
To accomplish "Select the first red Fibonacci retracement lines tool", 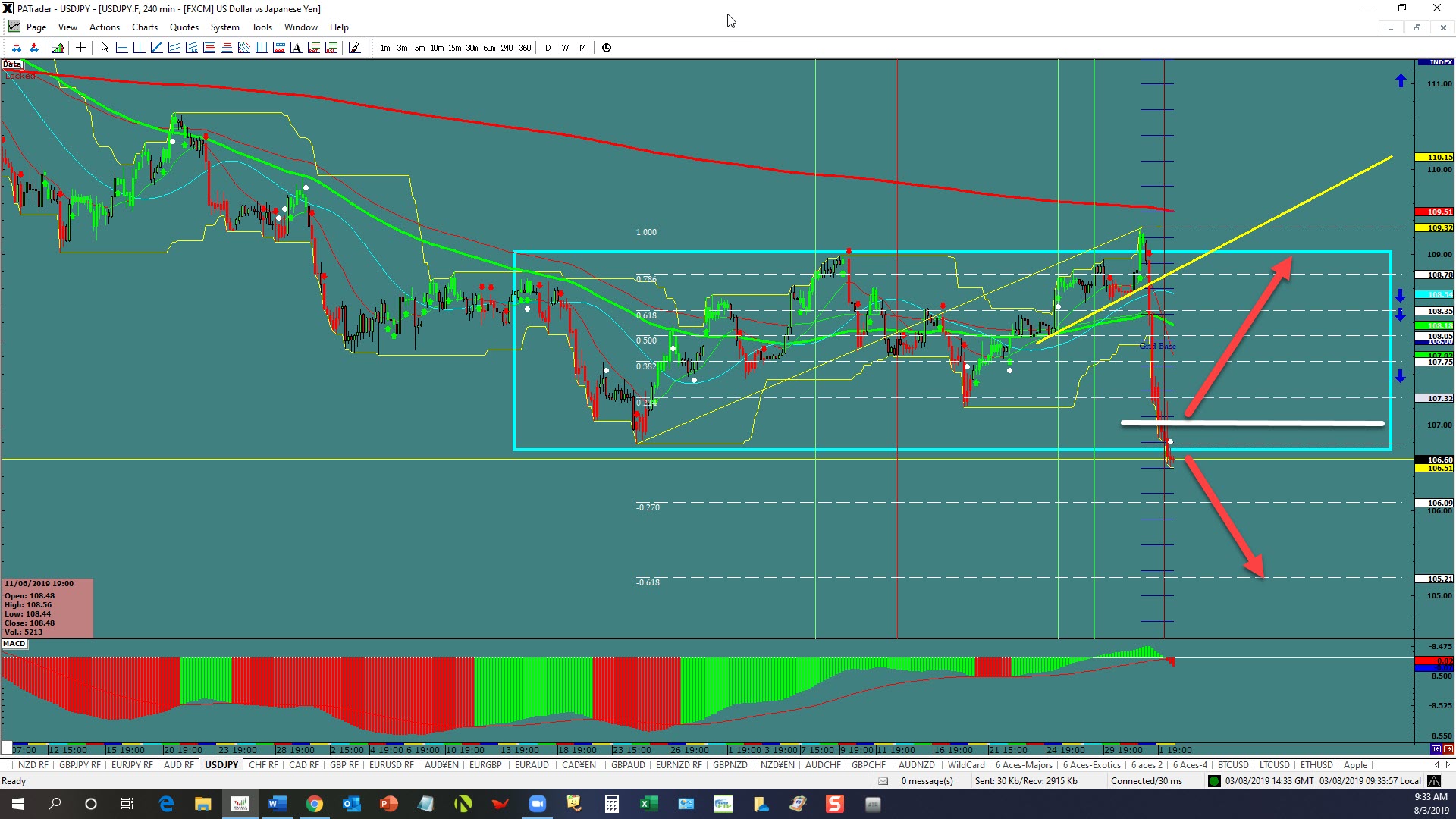I will (x=209, y=48).
